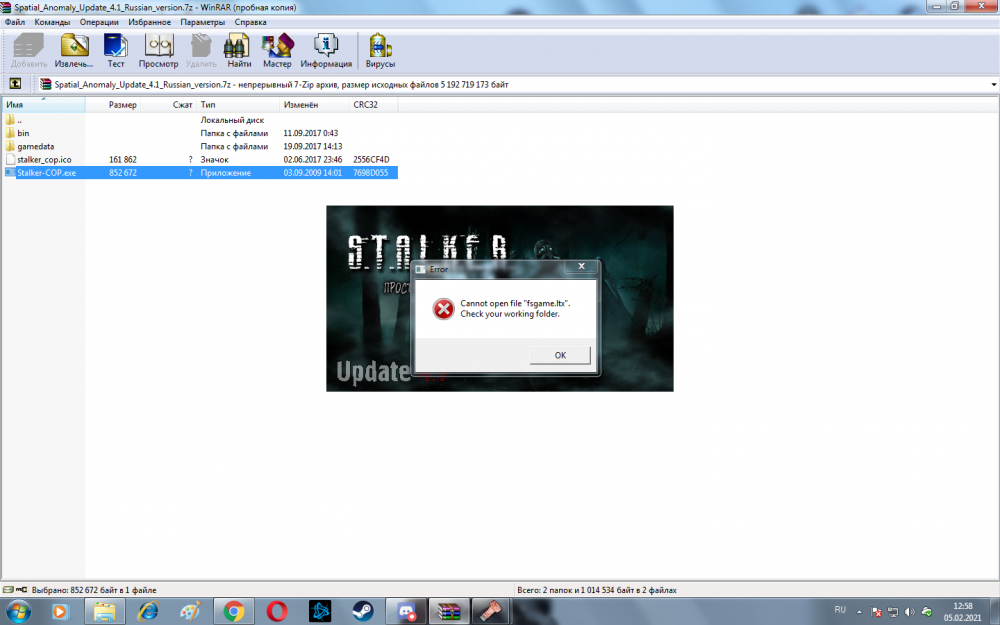Image resolution: width=1000 pixels, height=625 pixels.
Task: Switch to Stalker game taskbar button
Action: (x=490, y=612)
